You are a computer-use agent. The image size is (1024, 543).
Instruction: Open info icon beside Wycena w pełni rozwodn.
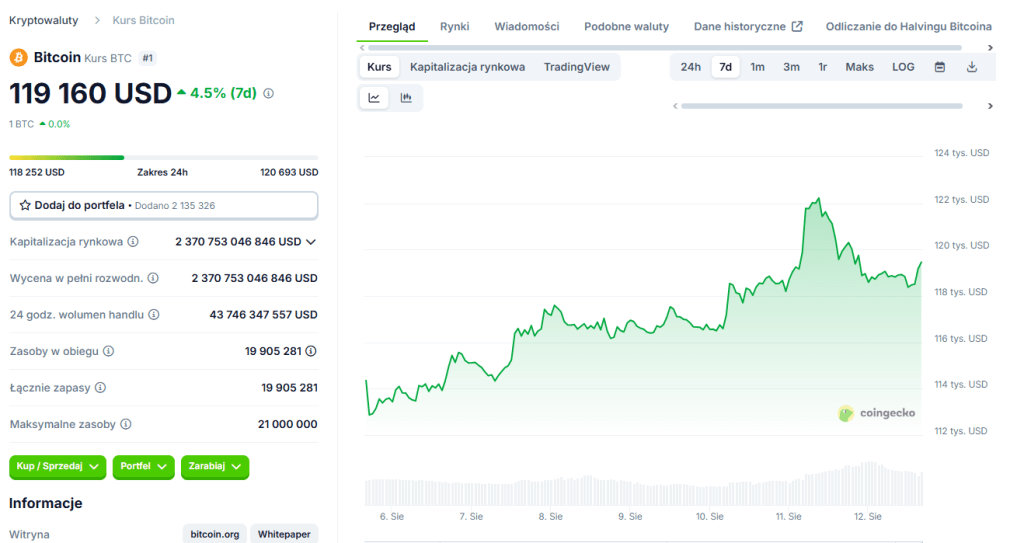click(153, 278)
